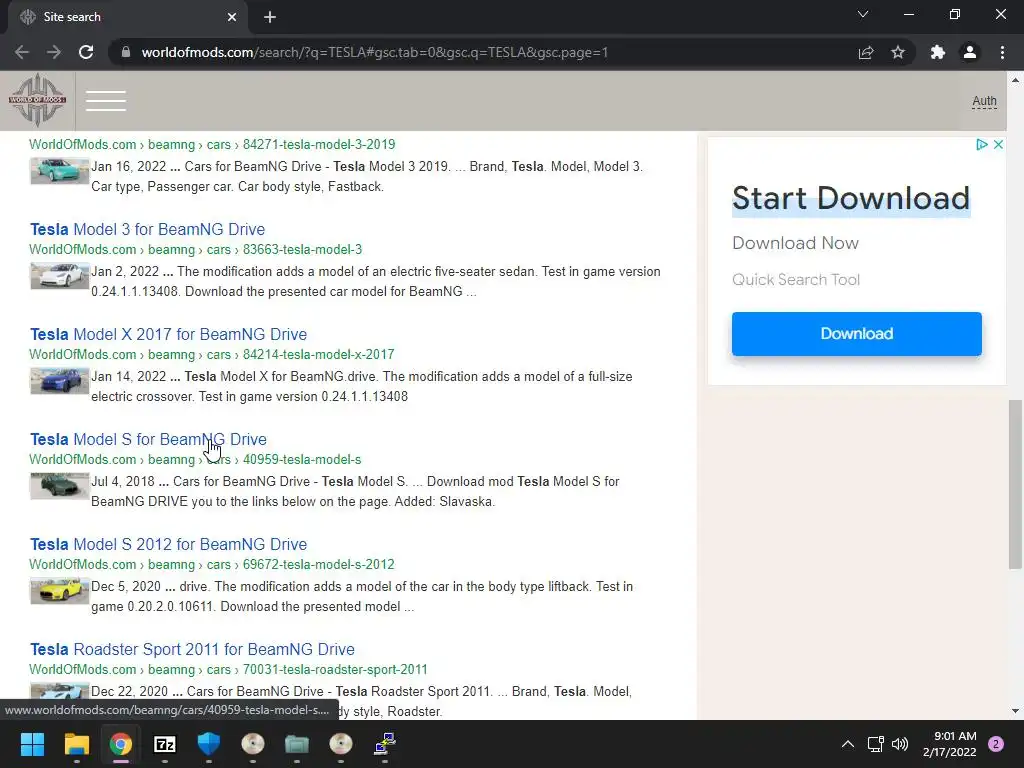Viewport: 1024px width, 768px height.
Task: Click the scrollbar down arrow
Action: click(1015, 711)
